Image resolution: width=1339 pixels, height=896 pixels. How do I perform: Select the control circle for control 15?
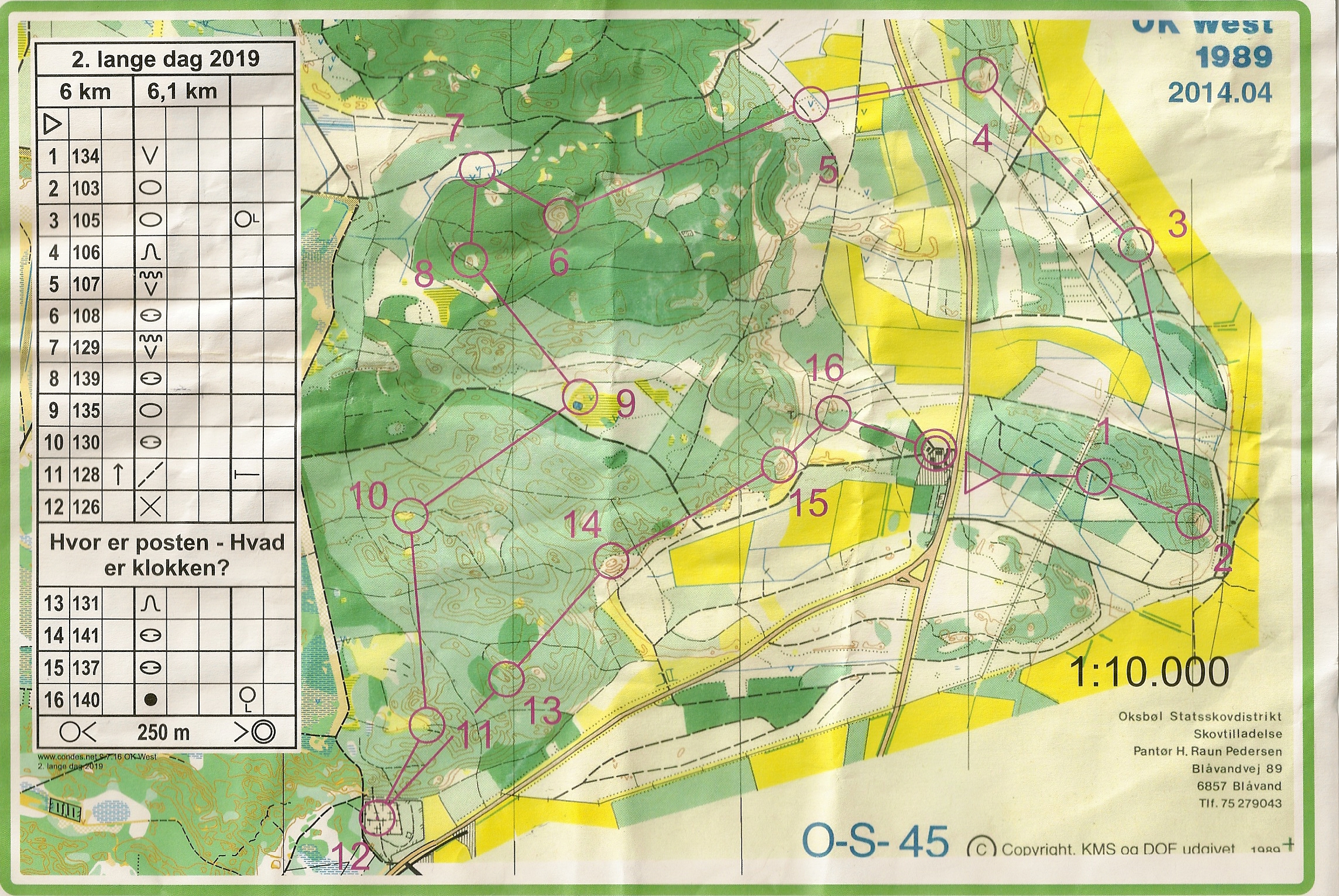(779, 465)
